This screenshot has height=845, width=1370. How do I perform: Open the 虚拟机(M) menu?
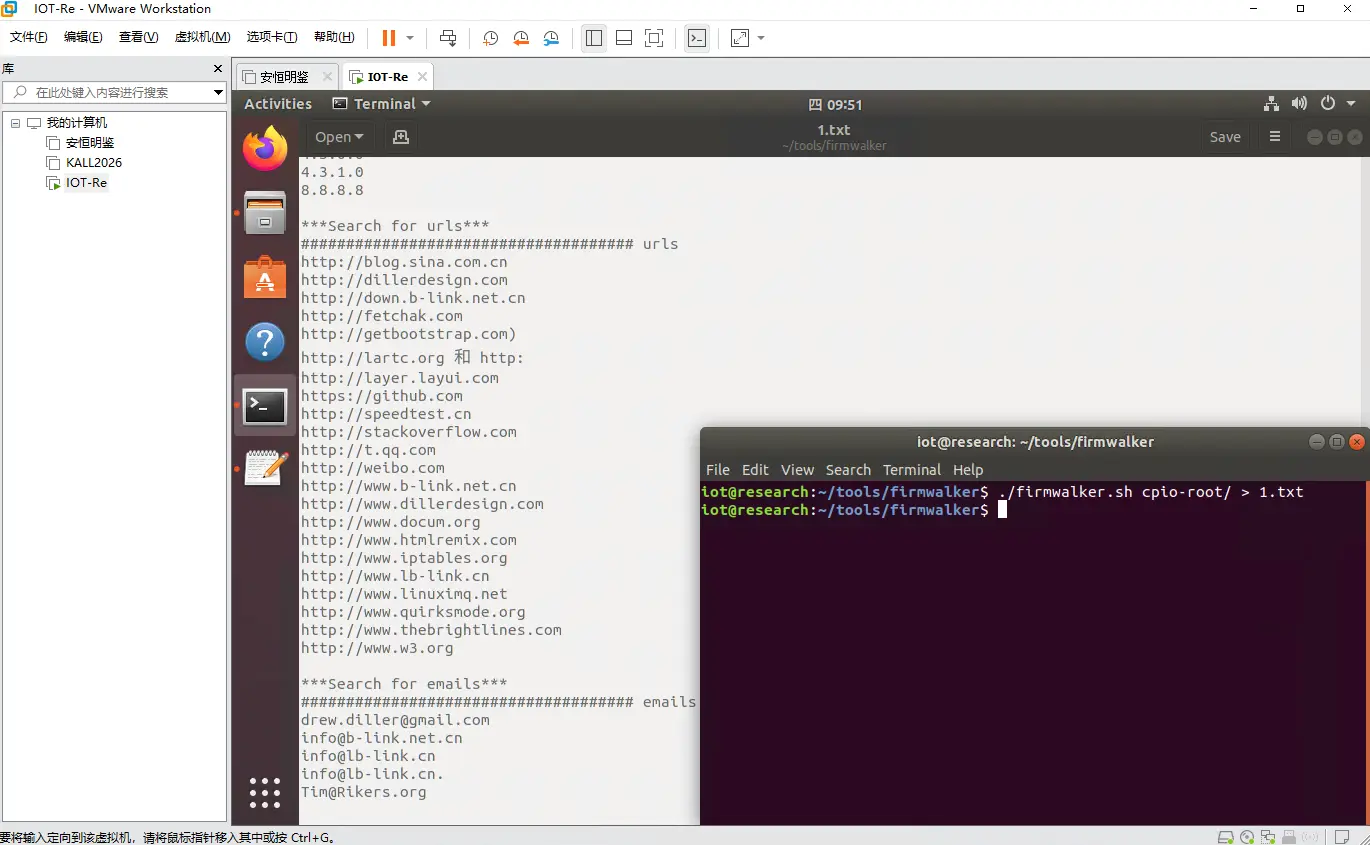[203, 37]
